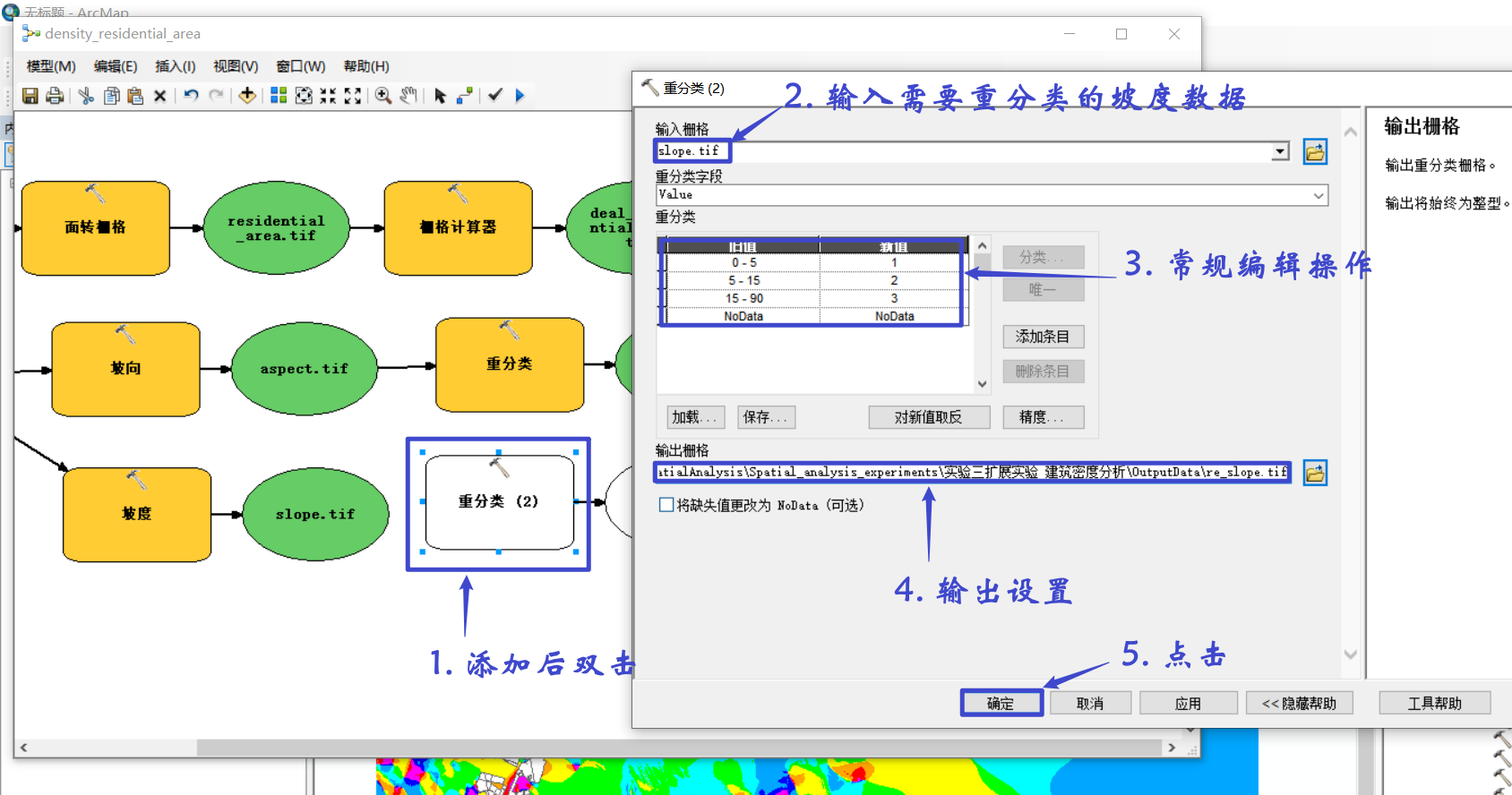Browse for input raster folder icon

coord(1315,152)
